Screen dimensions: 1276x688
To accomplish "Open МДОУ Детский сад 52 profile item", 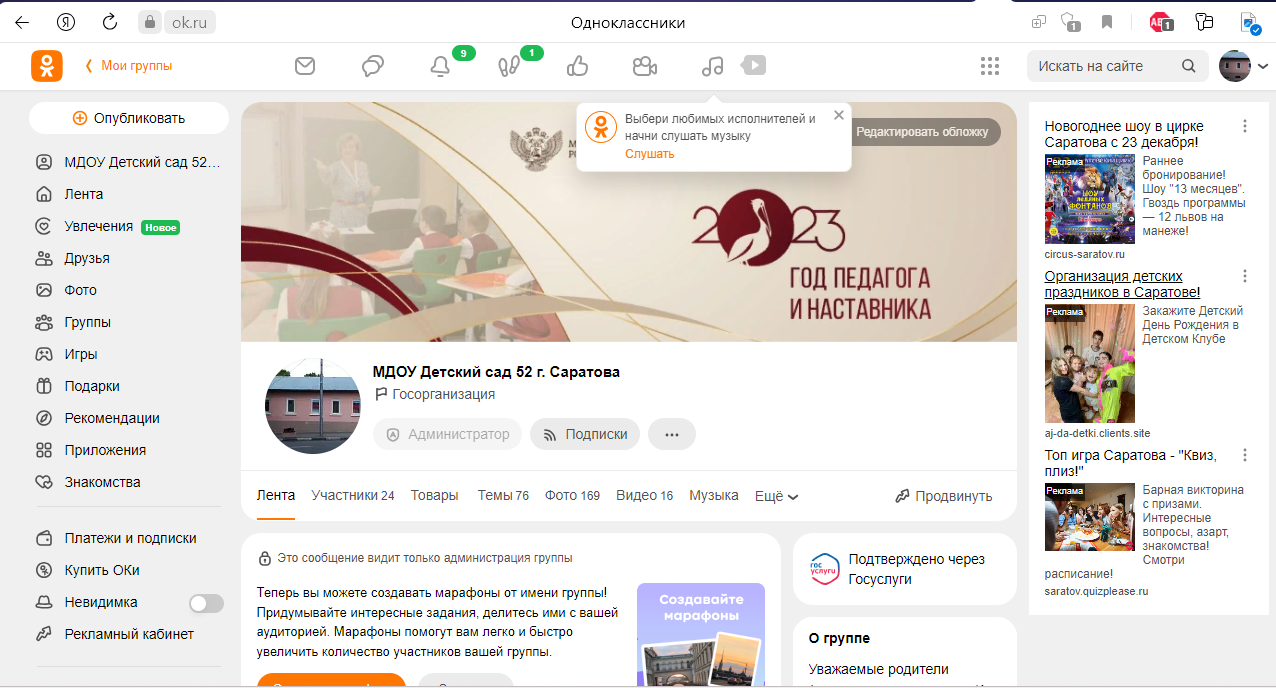I will tap(129, 162).
